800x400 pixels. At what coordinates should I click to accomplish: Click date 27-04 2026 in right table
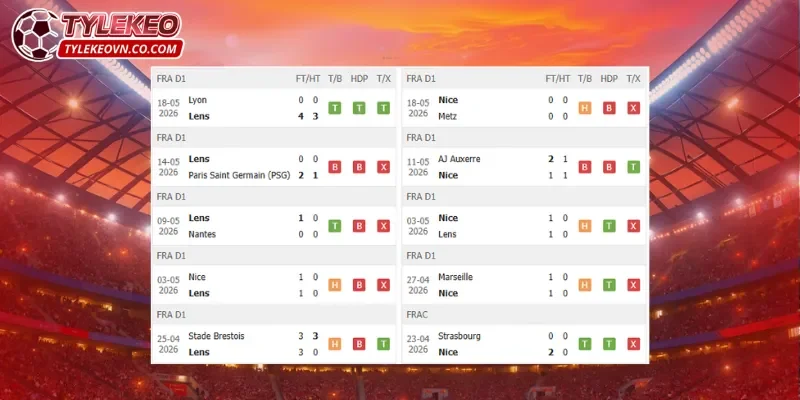pyautogui.click(x=418, y=285)
